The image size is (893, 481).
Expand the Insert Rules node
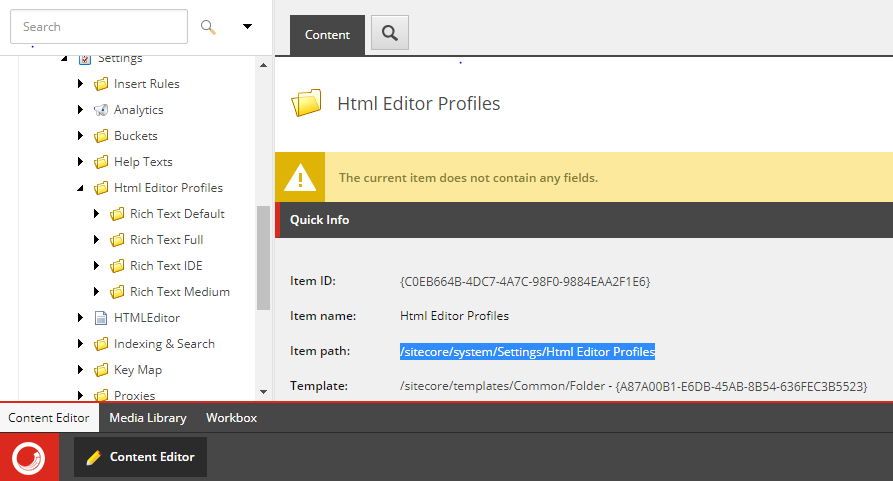tap(80, 84)
